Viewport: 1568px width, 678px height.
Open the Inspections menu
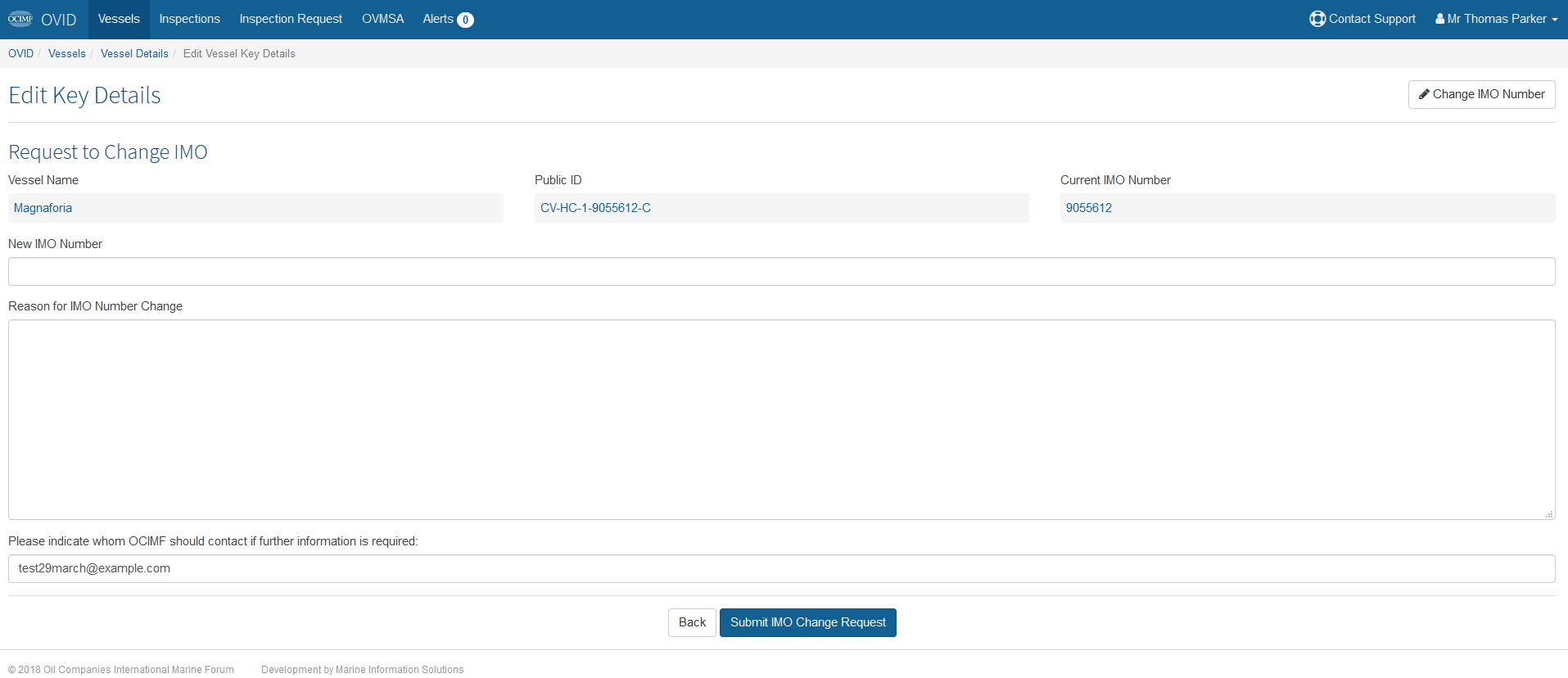(189, 19)
